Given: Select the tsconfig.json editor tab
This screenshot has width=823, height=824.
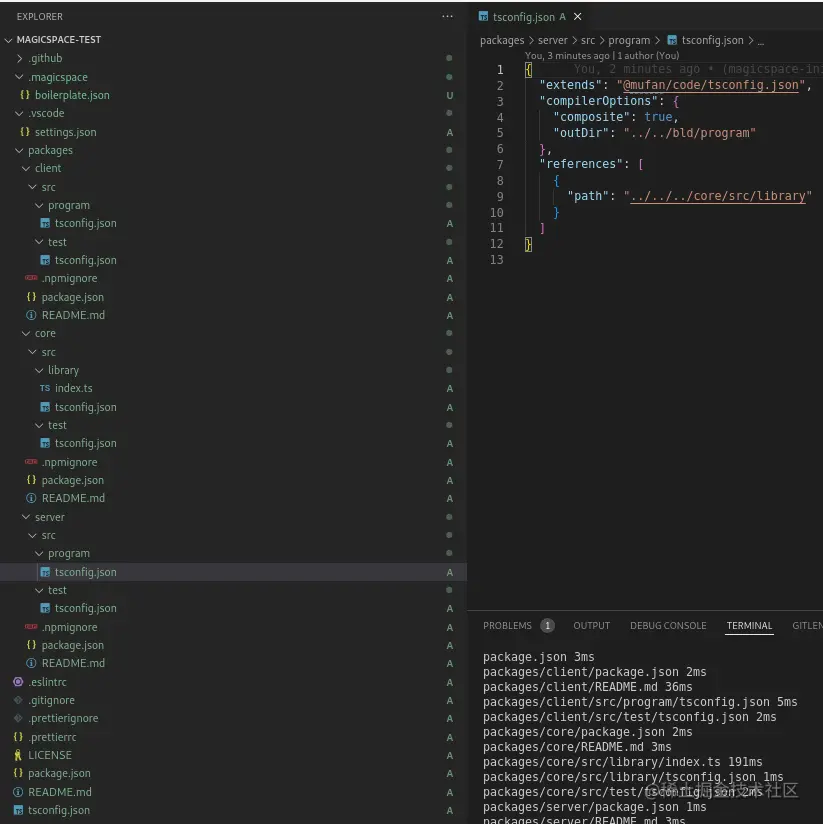Looking at the screenshot, I should (x=523, y=17).
